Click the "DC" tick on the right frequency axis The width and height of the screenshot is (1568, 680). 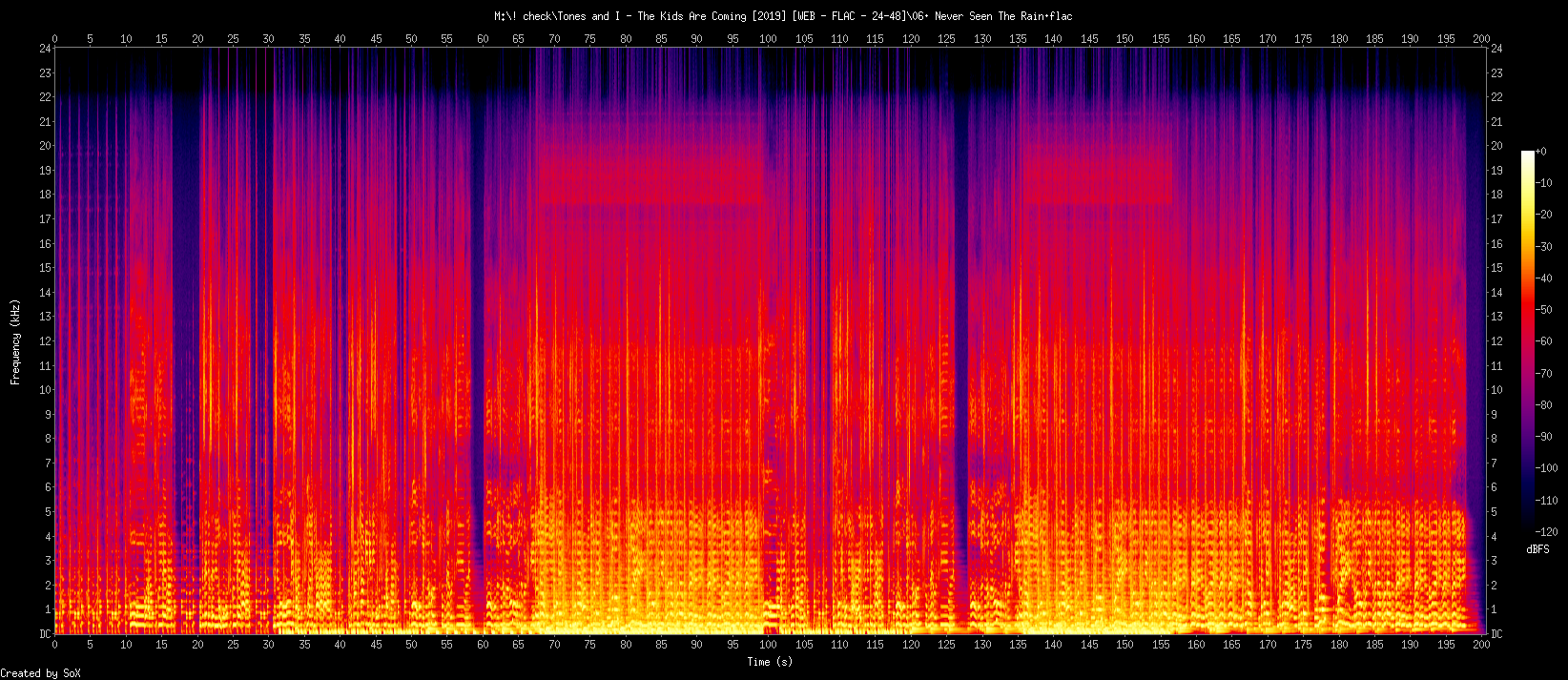pyautogui.click(x=1497, y=634)
